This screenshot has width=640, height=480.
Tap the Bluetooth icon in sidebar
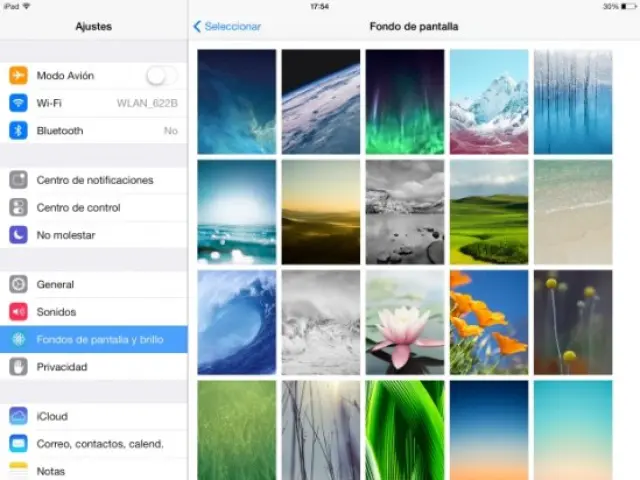pyautogui.click(x=18, y=130)
